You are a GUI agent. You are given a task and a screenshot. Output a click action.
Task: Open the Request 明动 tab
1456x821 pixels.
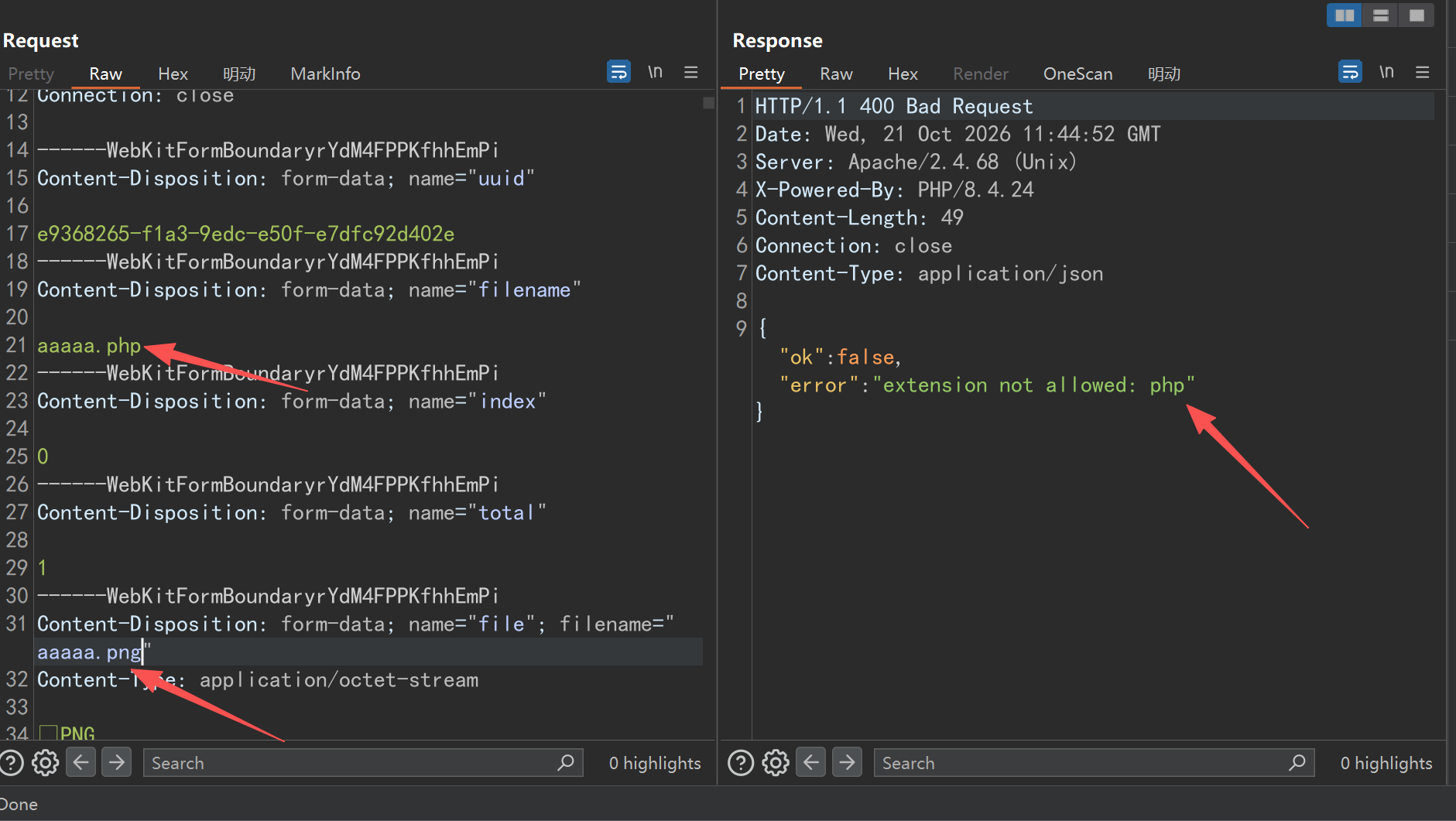239,74
